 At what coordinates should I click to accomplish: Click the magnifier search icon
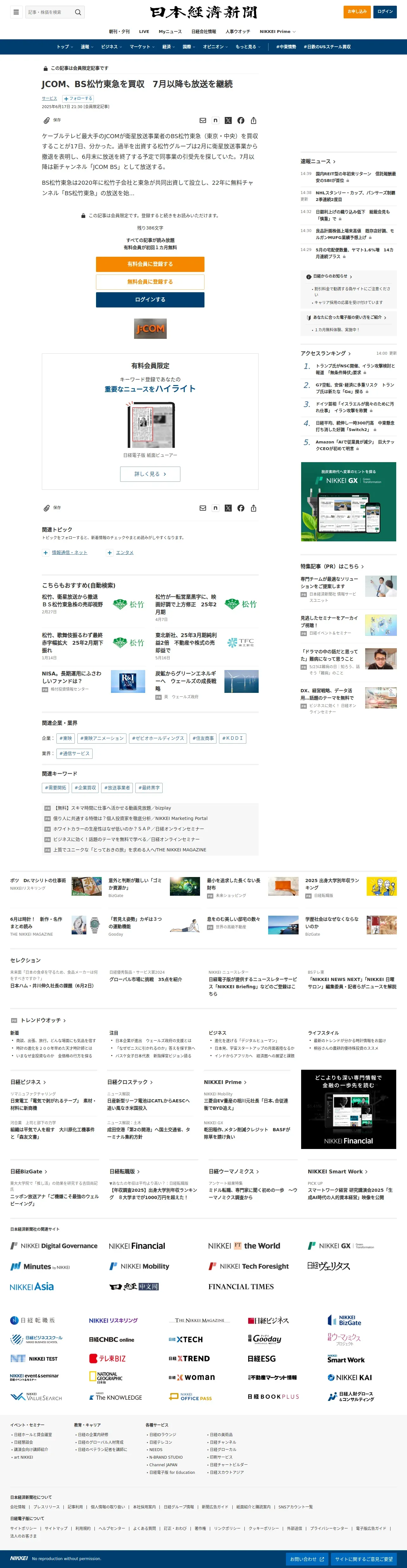coord(77,11)
